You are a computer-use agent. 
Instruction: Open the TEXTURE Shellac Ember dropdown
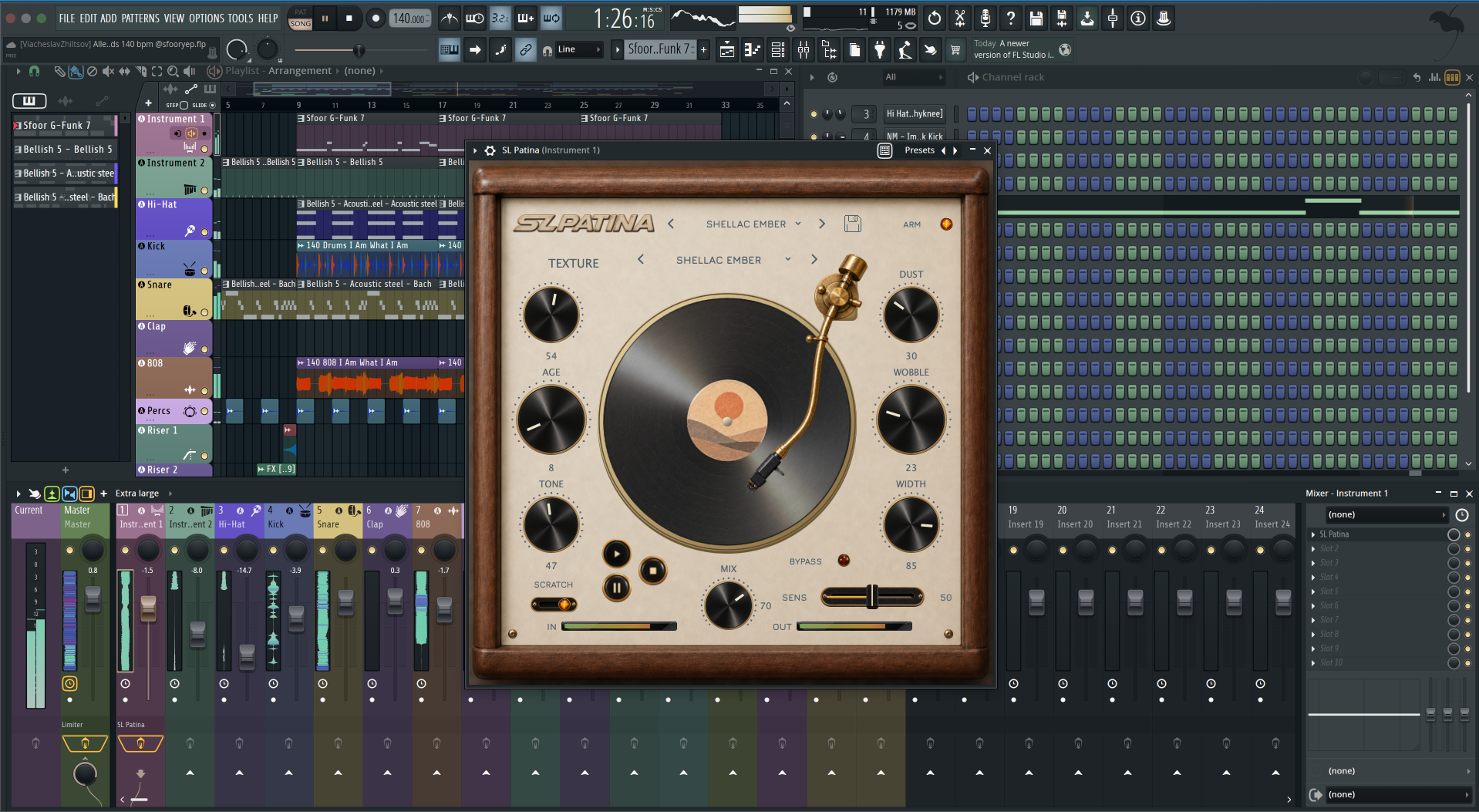tap(733, 260)
